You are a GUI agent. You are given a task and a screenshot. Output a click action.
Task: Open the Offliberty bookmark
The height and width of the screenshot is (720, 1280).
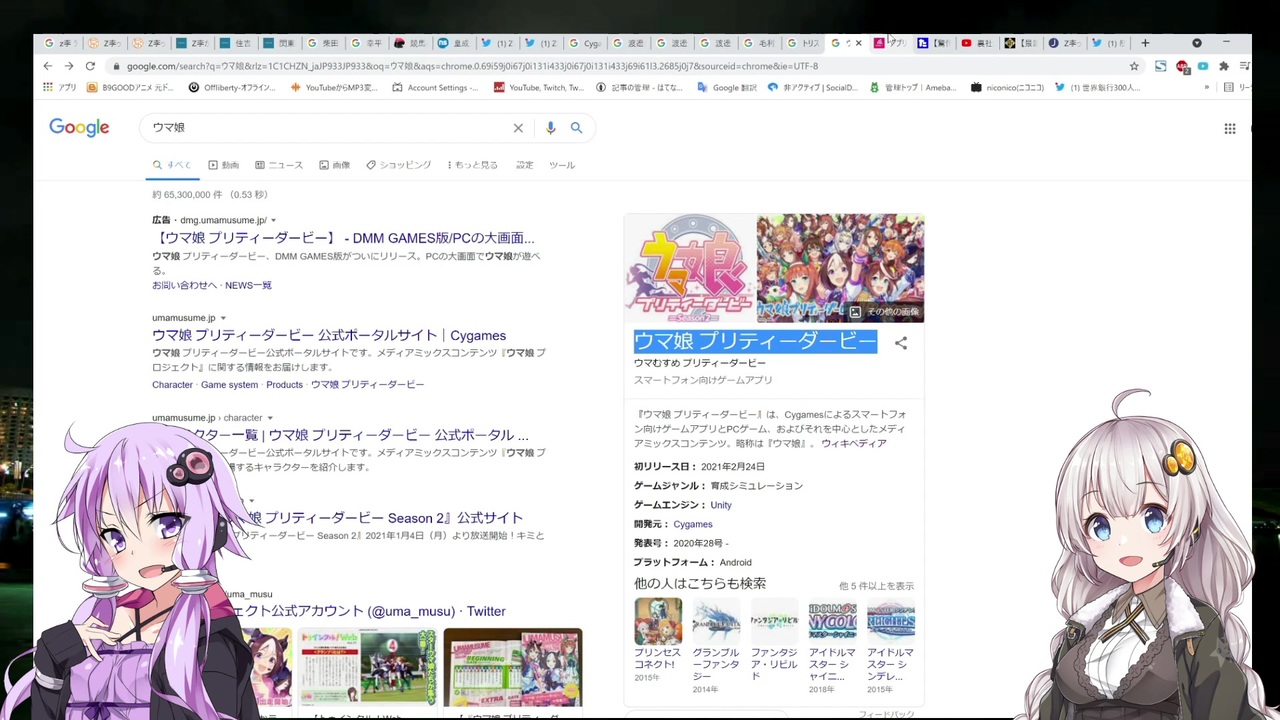[x=232, y=87]
